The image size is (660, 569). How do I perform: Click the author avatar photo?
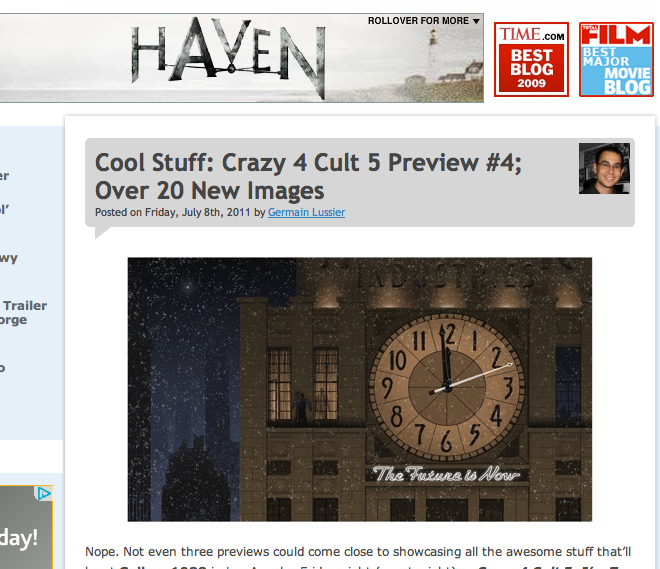[x=604, y=168]
